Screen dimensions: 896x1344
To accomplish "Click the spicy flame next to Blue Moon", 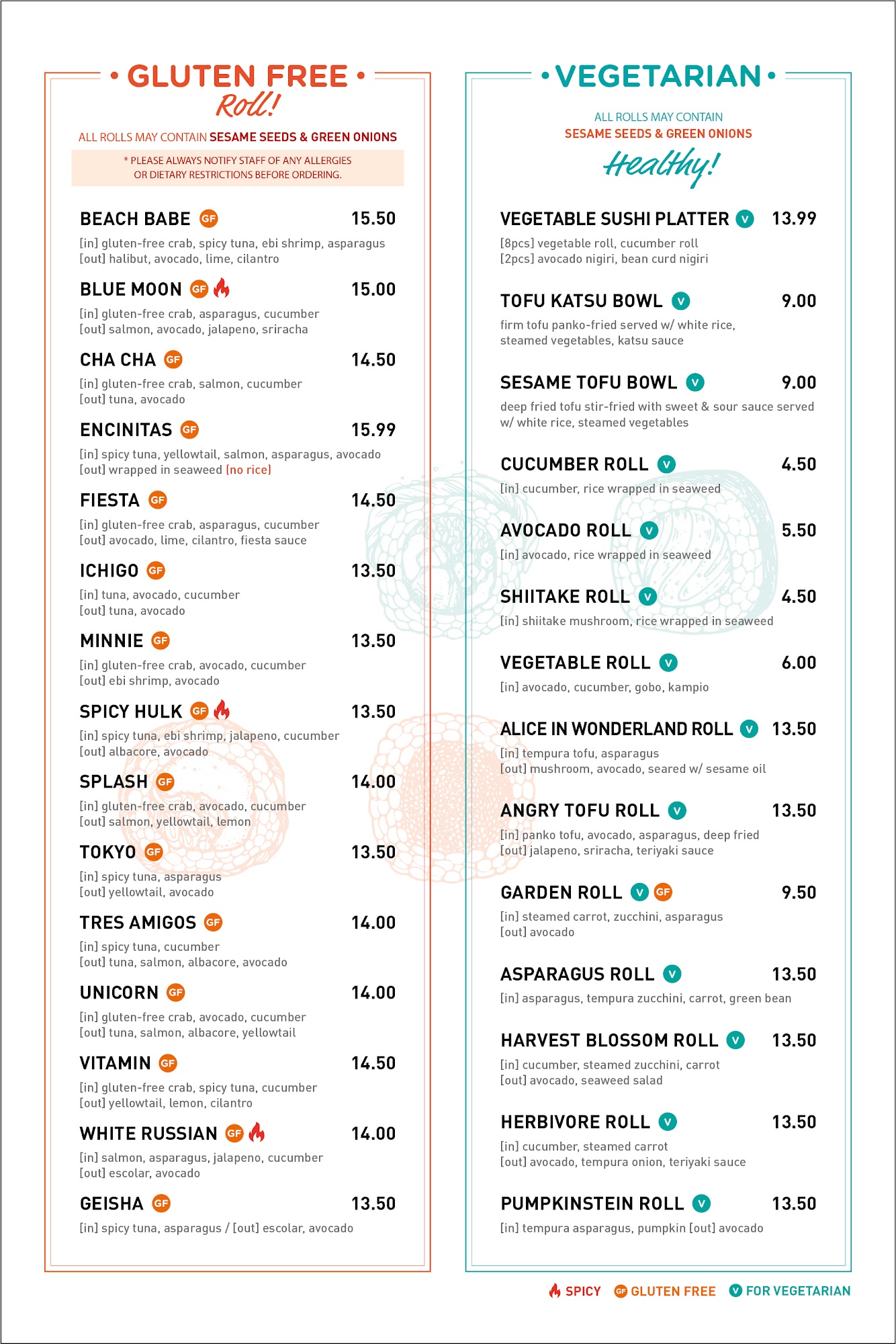I will pyautogui.click(x=222, y=288).
